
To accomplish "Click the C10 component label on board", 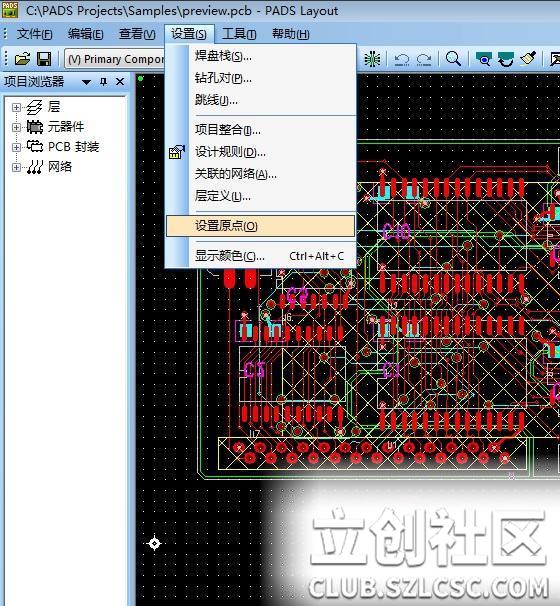I will pyautogui.click(x=396, y=232).
